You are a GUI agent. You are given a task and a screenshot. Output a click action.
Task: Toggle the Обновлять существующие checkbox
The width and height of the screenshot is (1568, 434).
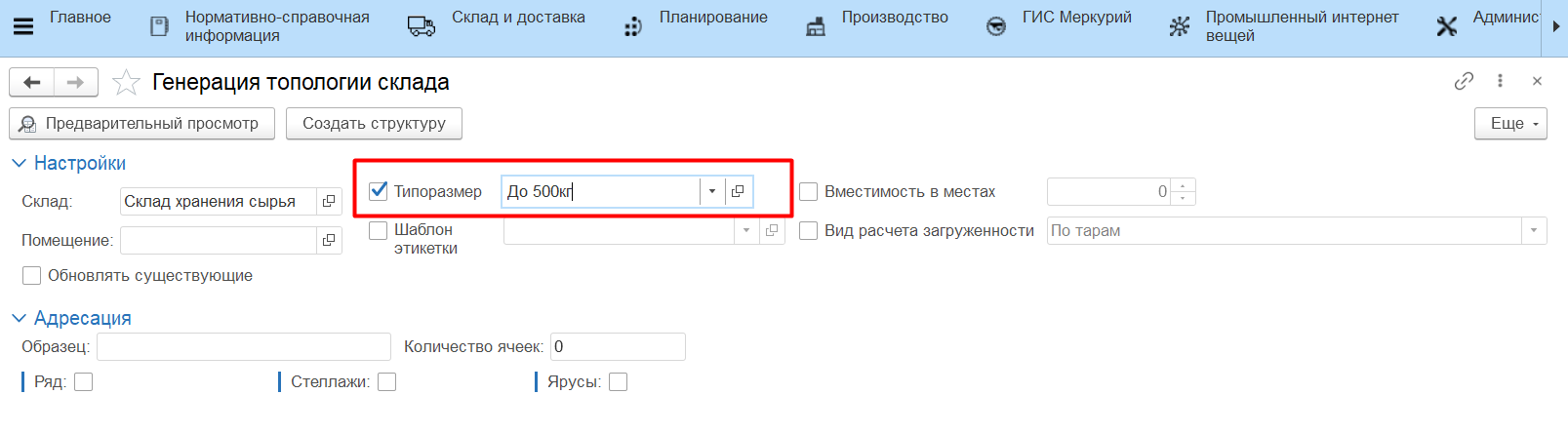tap(32, 276)
